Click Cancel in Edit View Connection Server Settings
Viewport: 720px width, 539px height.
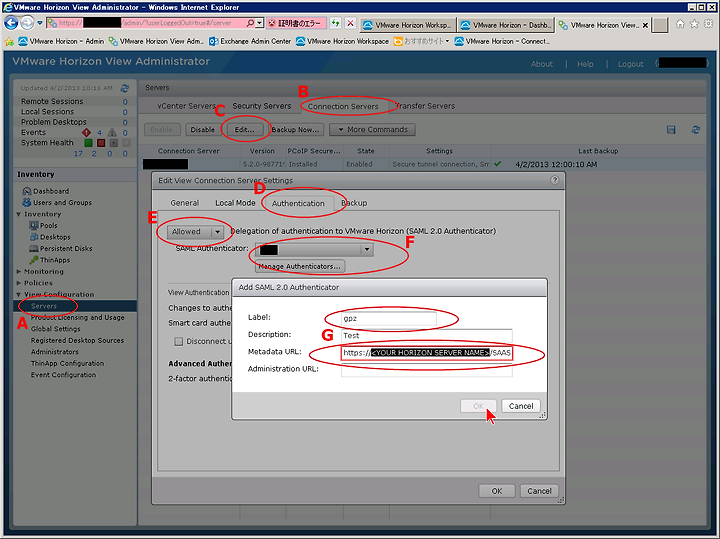pyautogui.click(x=539, y=491)
